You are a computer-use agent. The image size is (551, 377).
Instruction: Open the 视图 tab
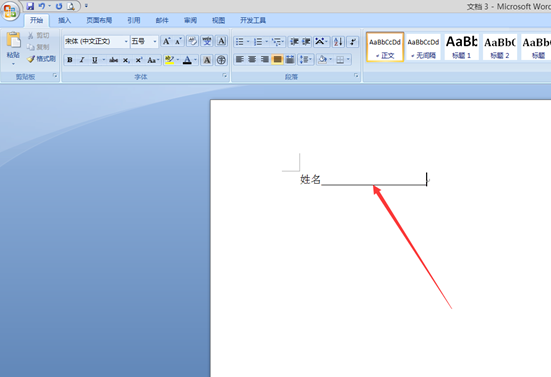(218, 20)
